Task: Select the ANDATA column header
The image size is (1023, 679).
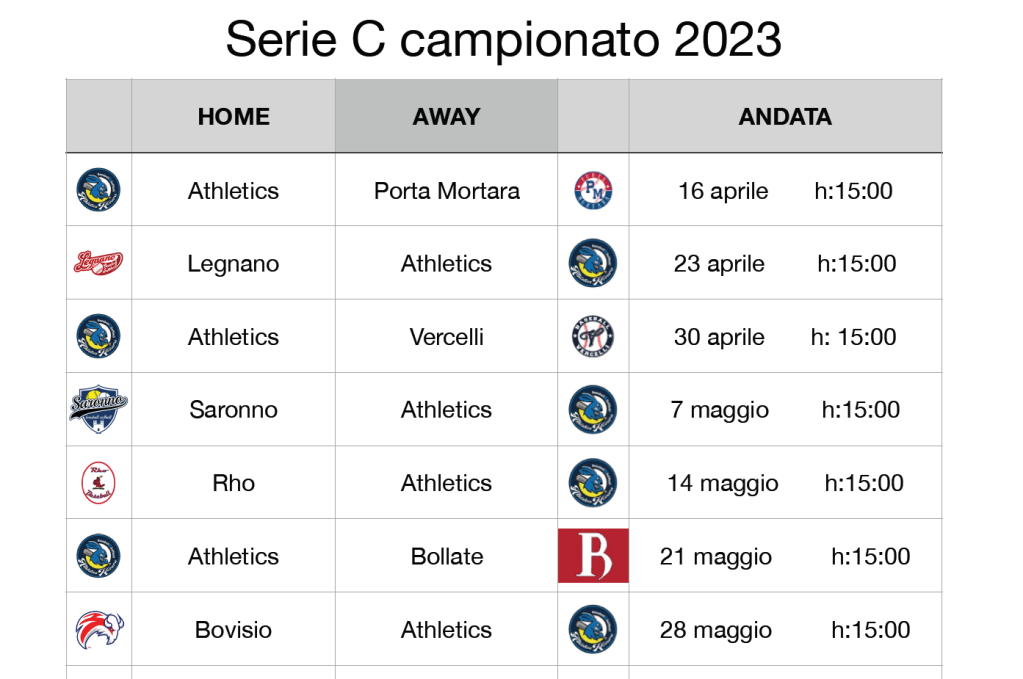Action: [x=785, y=117]
